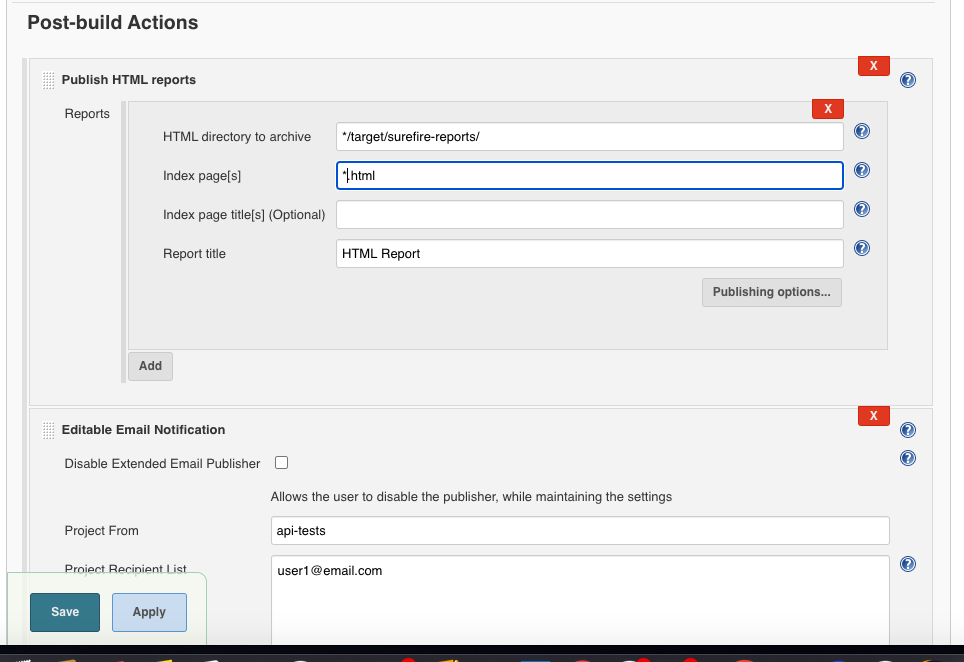This screenshot has width=964, height=662.
Task: Click help icon for HTML directory to archive
Action: coord(861,131)
